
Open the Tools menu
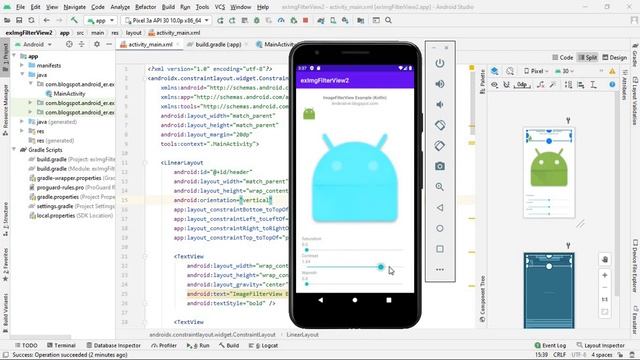pyautogui.click(x=202, y=7)
